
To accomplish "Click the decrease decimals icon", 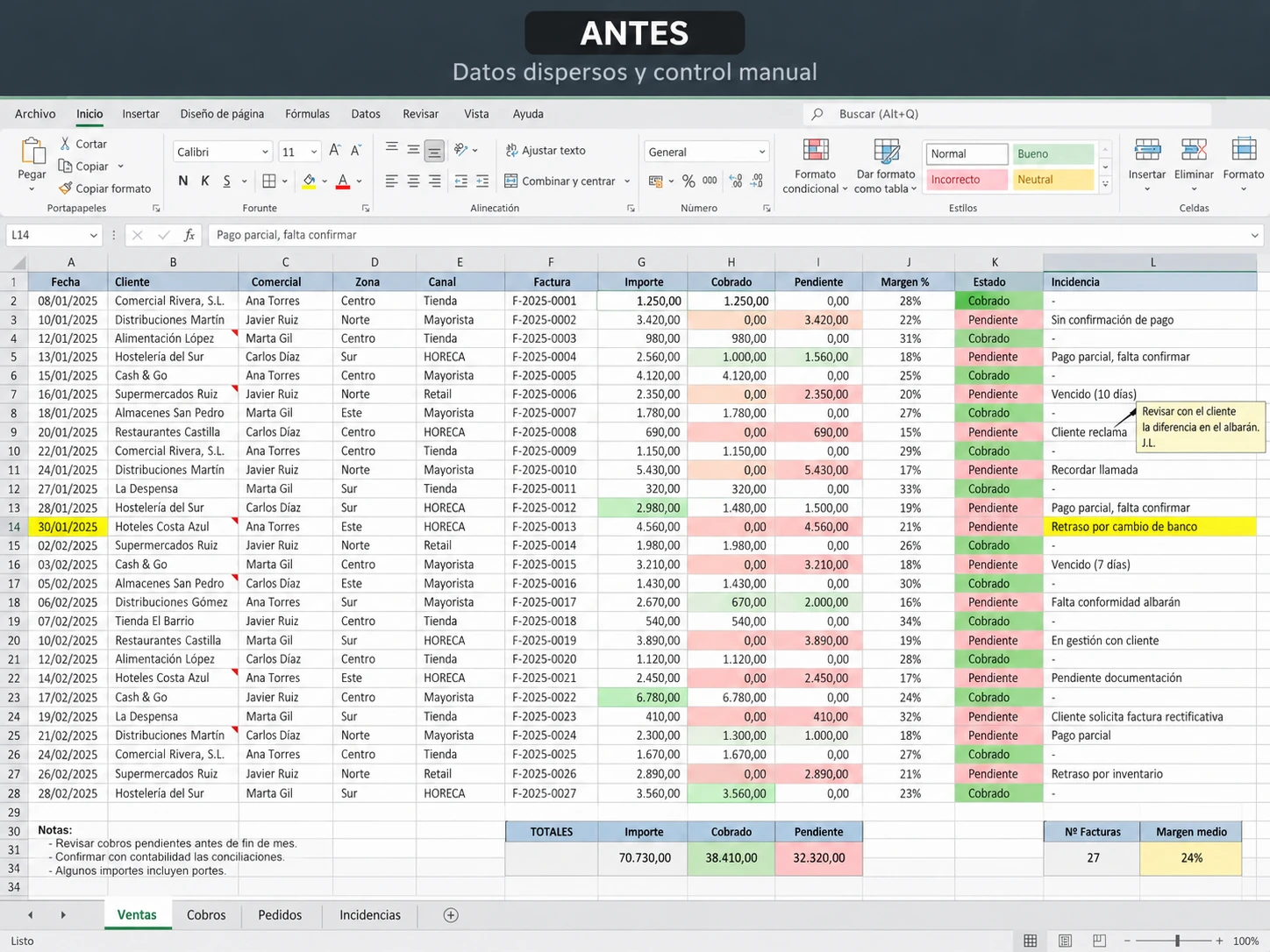I will tap(757, 181).
